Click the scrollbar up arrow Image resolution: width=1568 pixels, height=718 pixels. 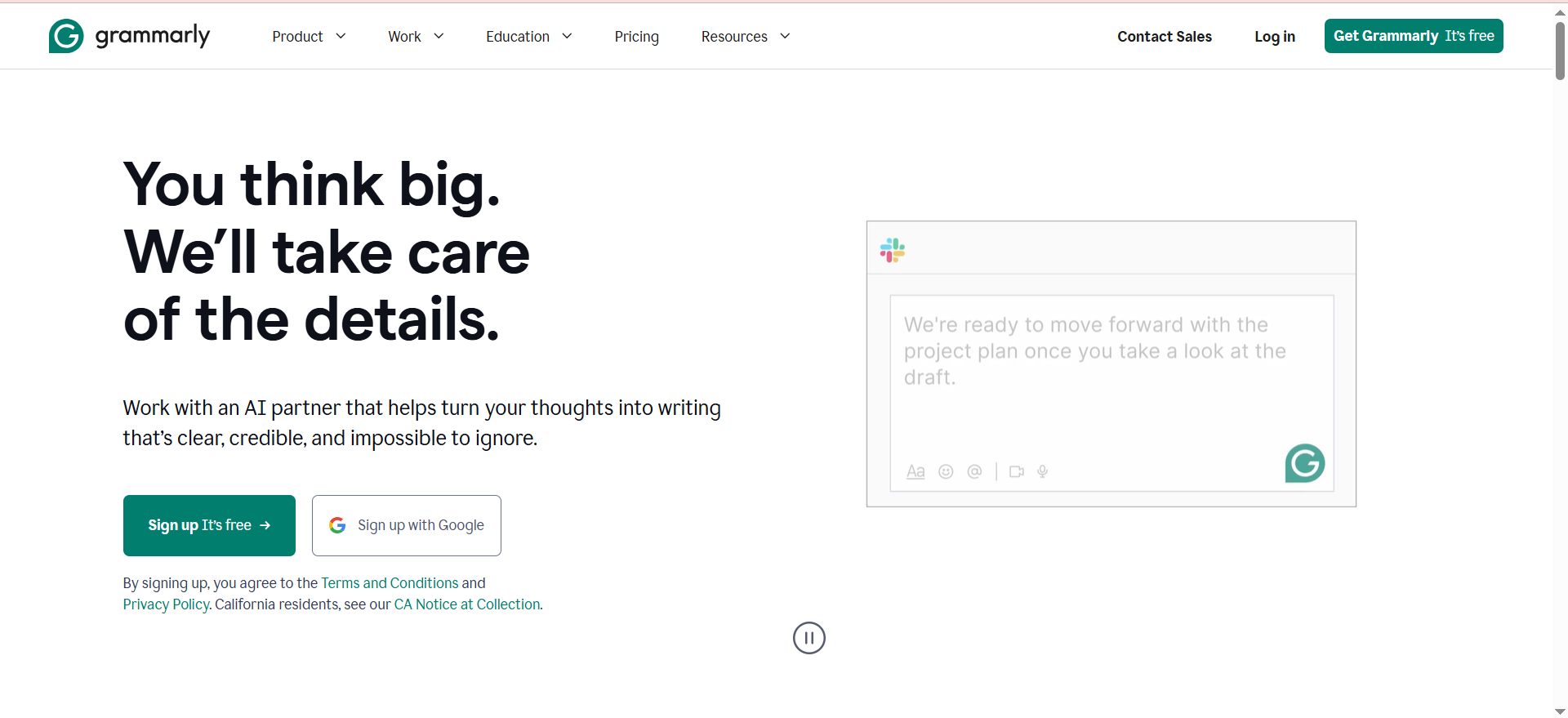pyautogui.click(x=1560, y=11)
